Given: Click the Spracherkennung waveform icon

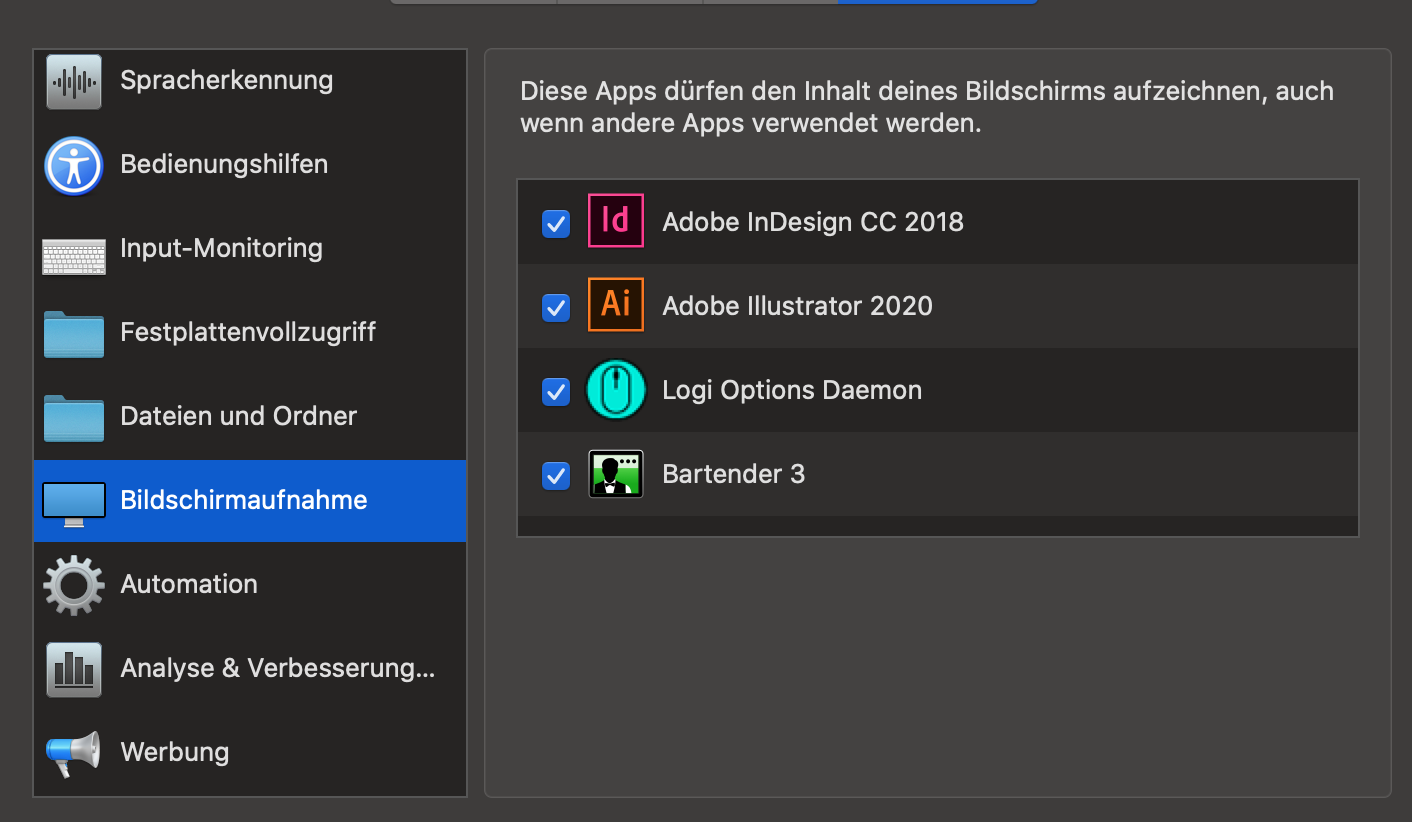Looking at the screenshot, I should coord(74,81).
